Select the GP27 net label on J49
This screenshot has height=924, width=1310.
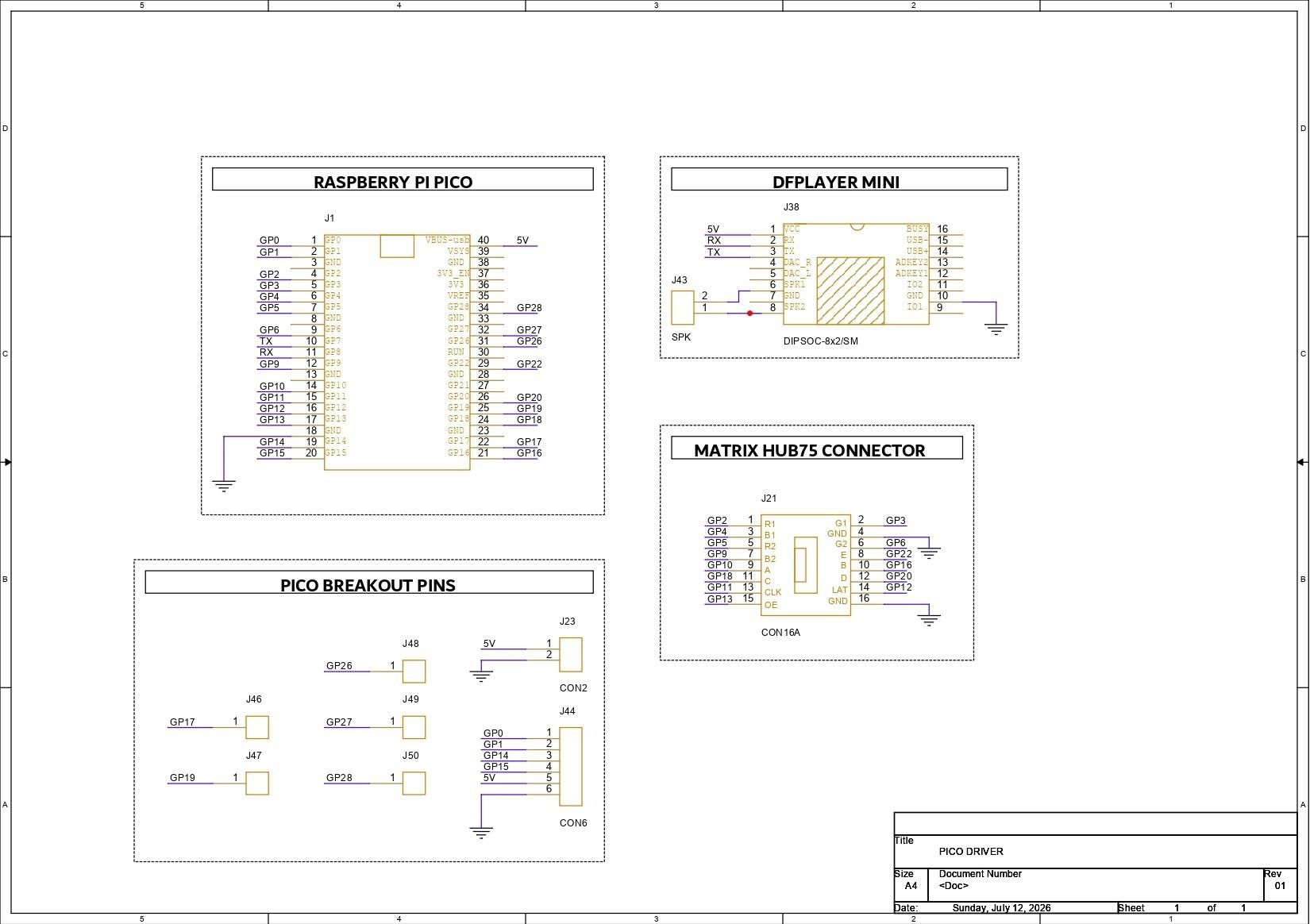coord(339,722)
